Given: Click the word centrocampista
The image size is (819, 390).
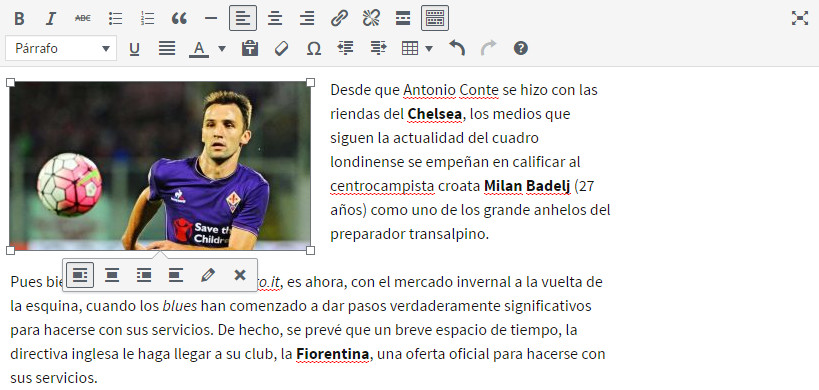Looking at the screenshot, I should click(x=382, y=186).
